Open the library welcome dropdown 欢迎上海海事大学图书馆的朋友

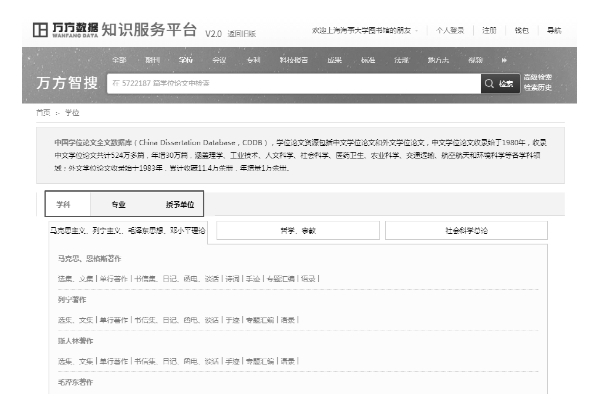click(365, 30)
